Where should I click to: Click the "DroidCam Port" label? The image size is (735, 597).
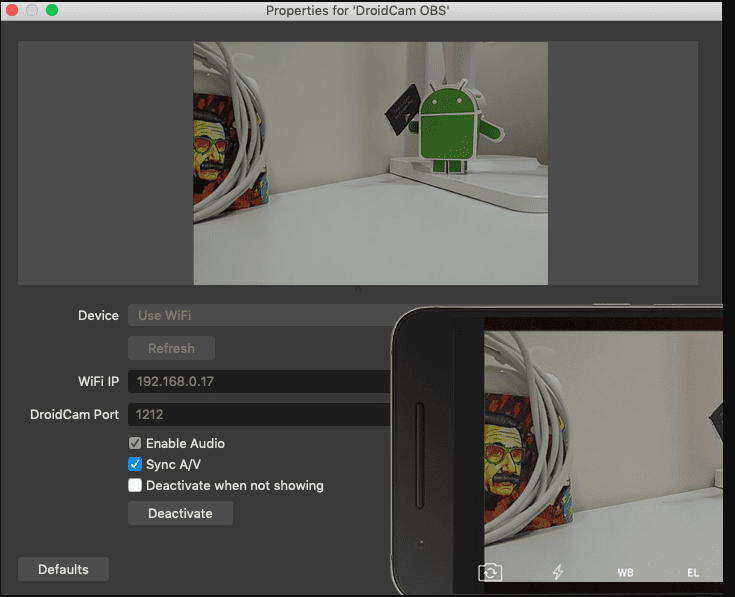pyautogui.click(x=74, y=414)
